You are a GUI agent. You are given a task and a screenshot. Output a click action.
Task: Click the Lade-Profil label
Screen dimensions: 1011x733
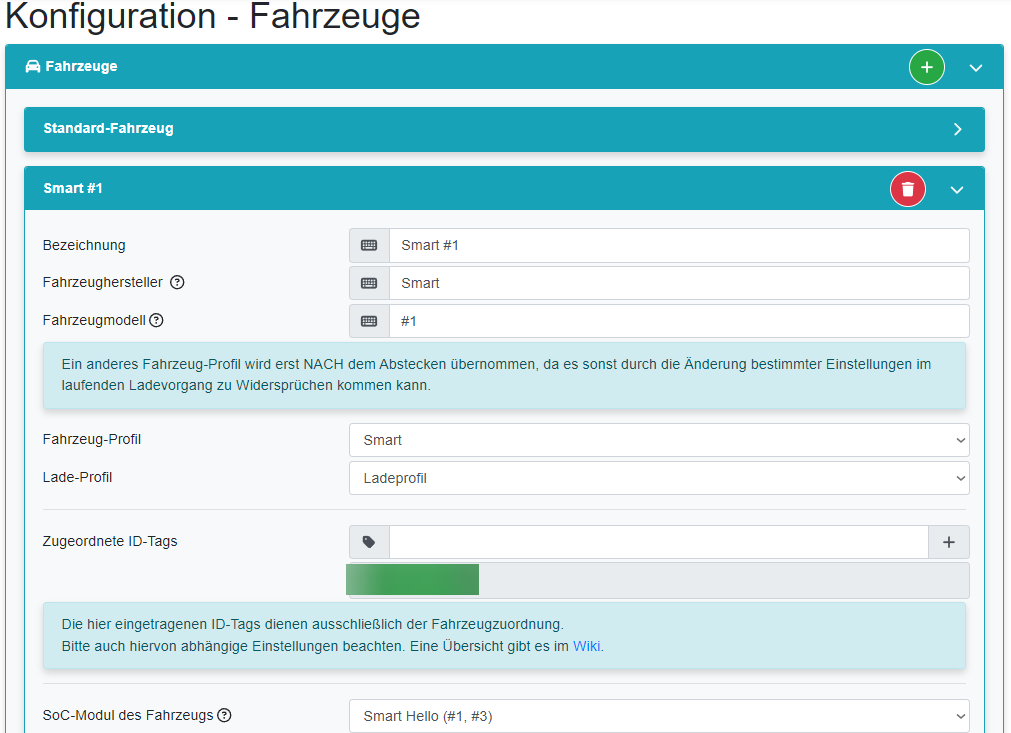(x=77, y=477)
